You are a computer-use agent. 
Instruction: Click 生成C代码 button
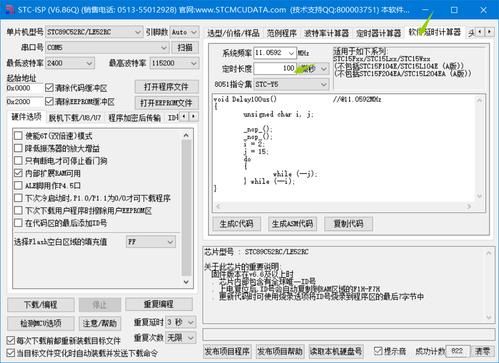click(236, 224)
